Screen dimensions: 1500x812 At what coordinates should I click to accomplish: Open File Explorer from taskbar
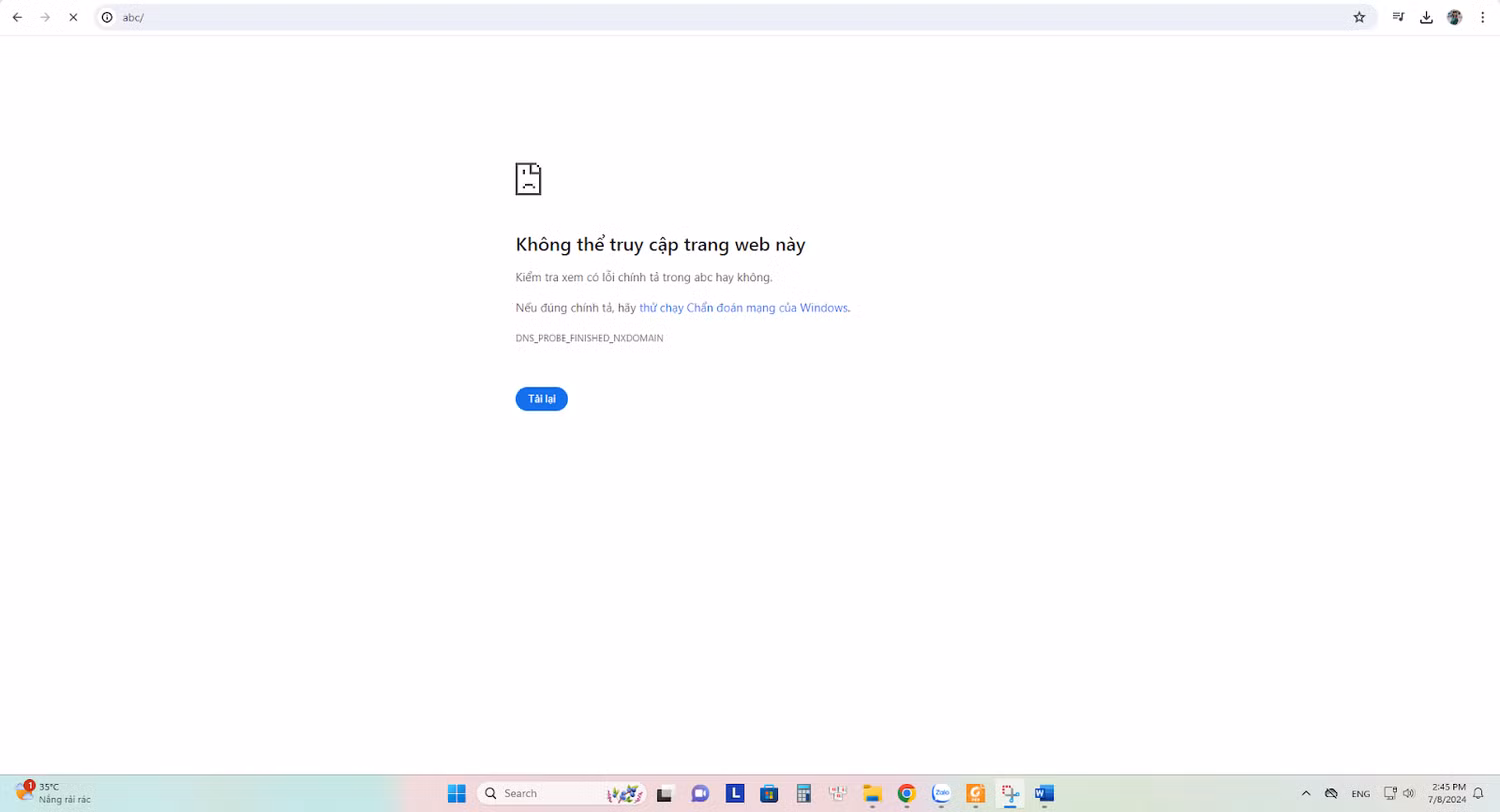(x=872, y=793)
